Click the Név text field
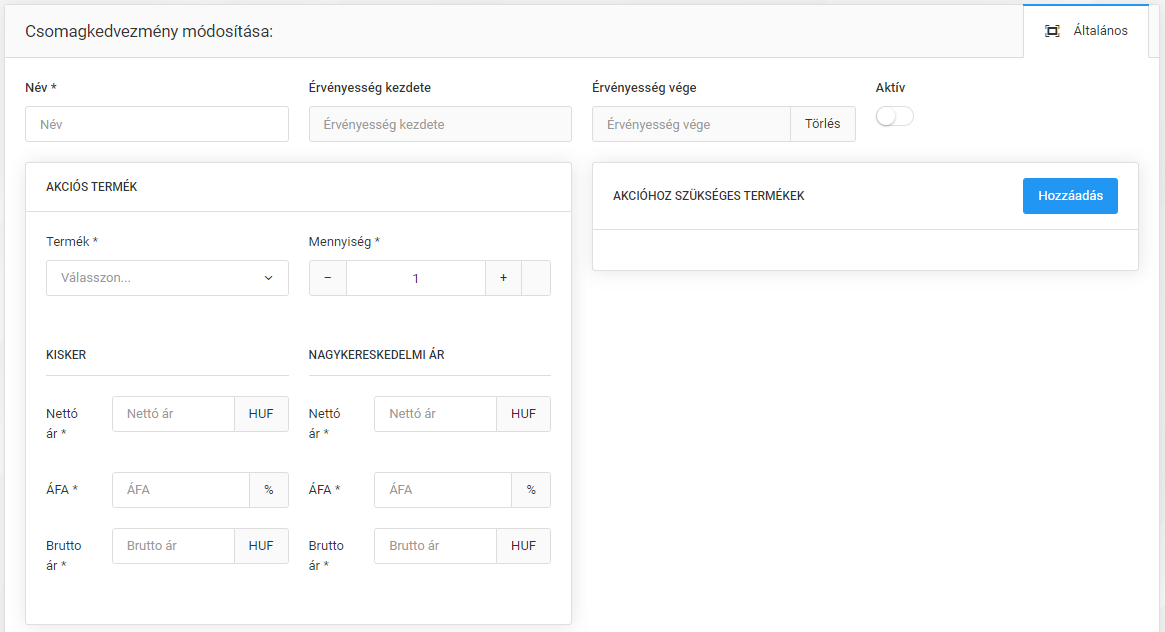1165x632 pixels. tap(157, 125)
